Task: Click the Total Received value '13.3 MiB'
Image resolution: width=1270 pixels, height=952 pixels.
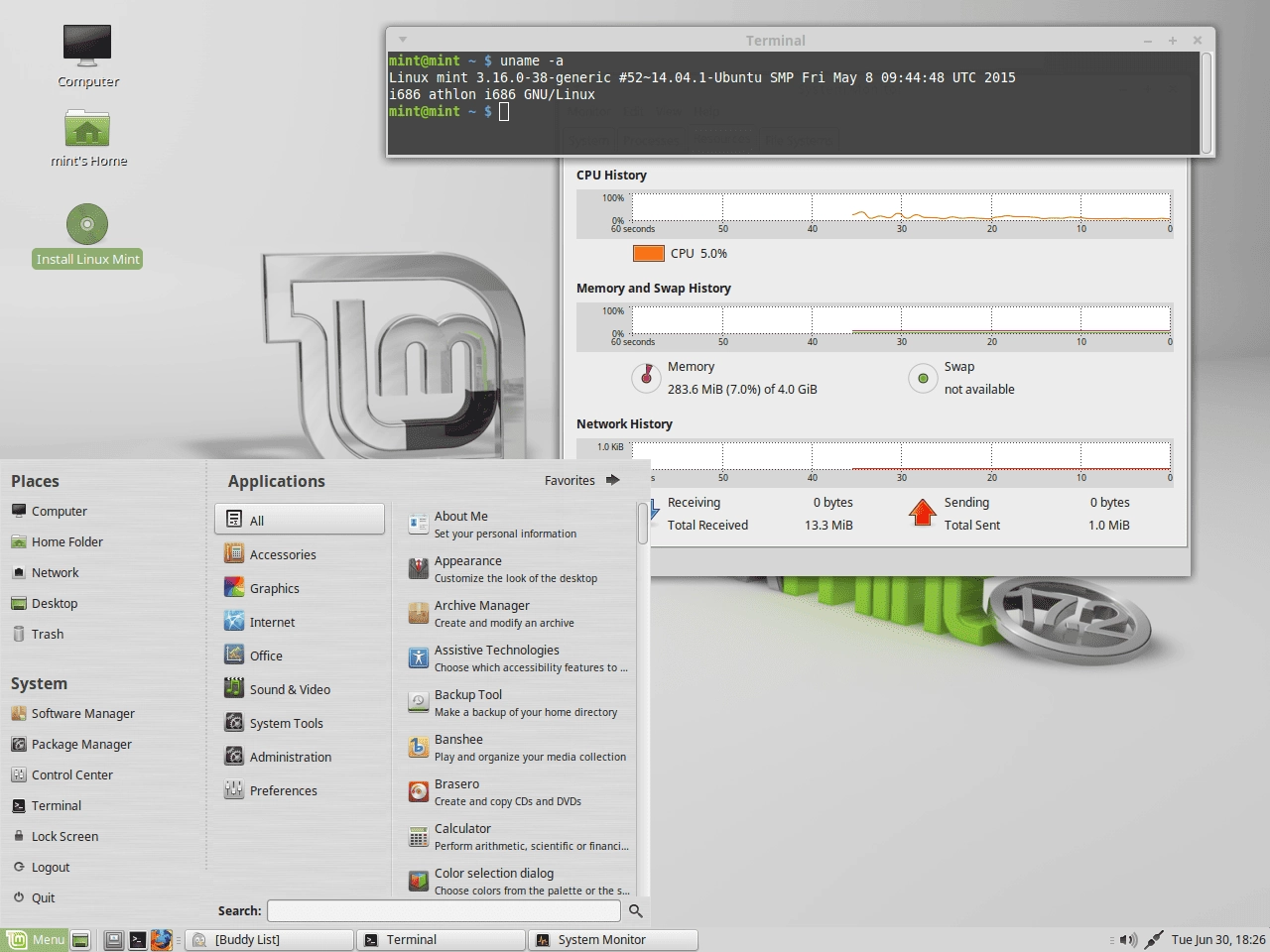Action: 828,525
